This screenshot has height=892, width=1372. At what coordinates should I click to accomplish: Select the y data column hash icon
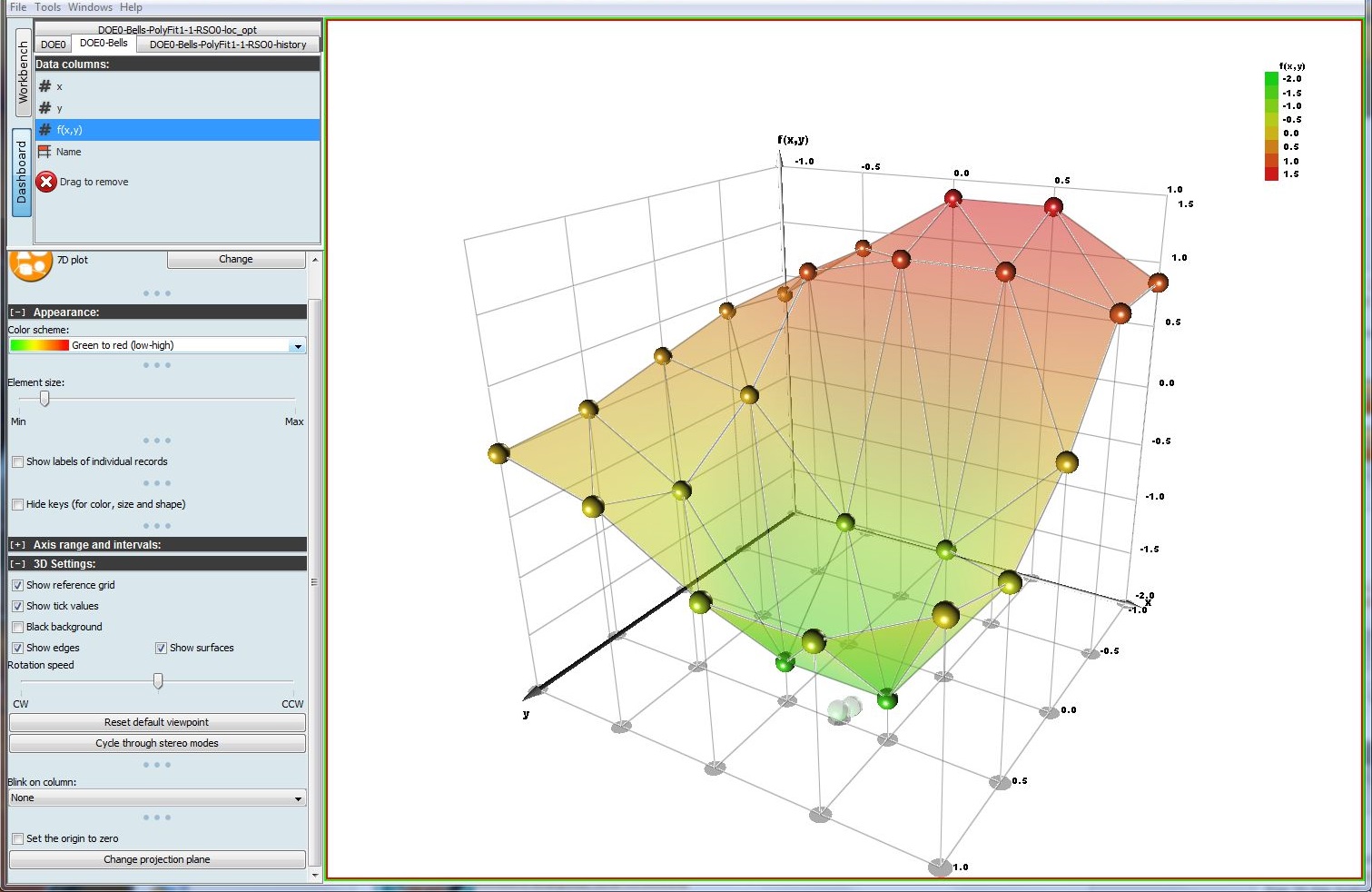(44, 108)
